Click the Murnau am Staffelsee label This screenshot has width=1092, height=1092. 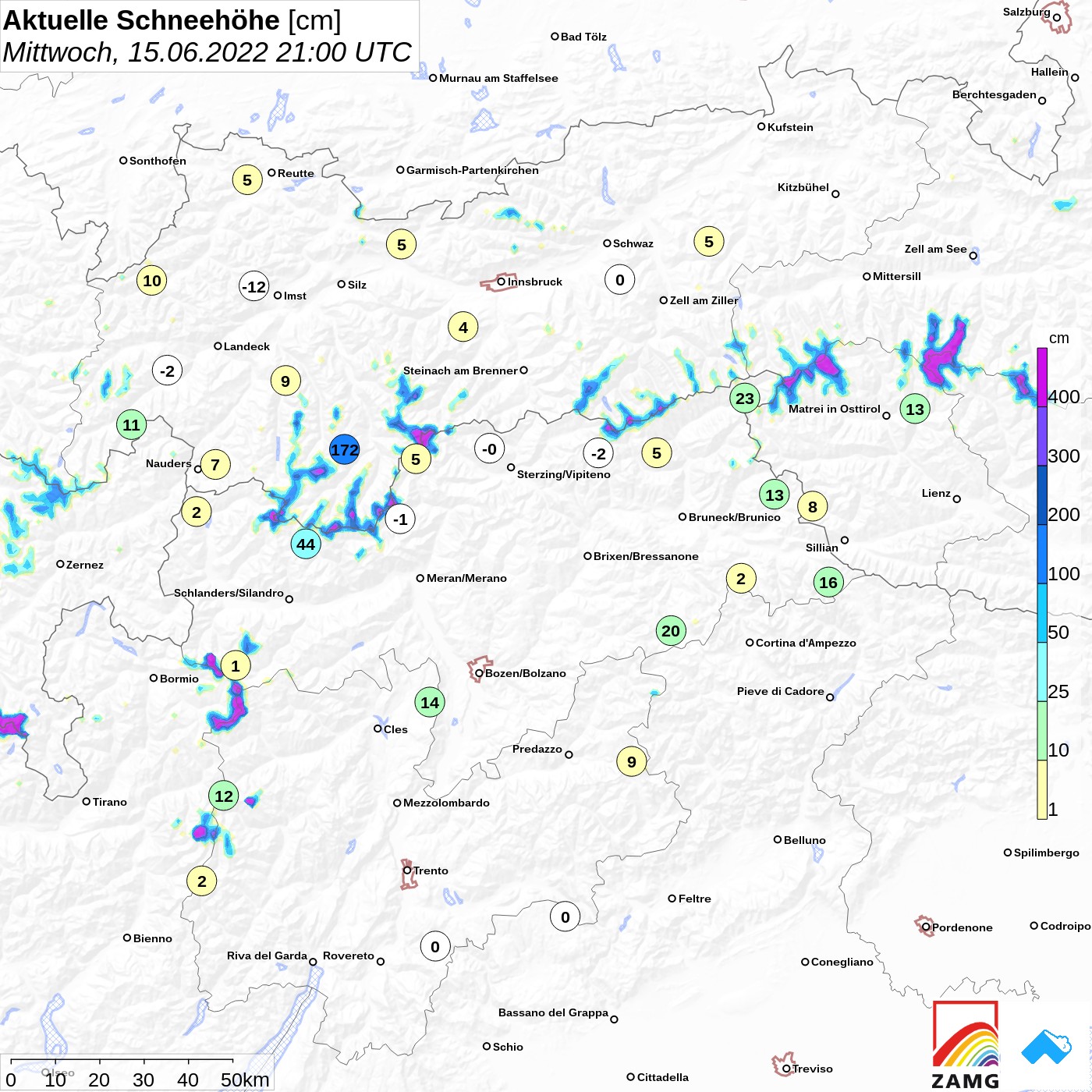(498, 78)
